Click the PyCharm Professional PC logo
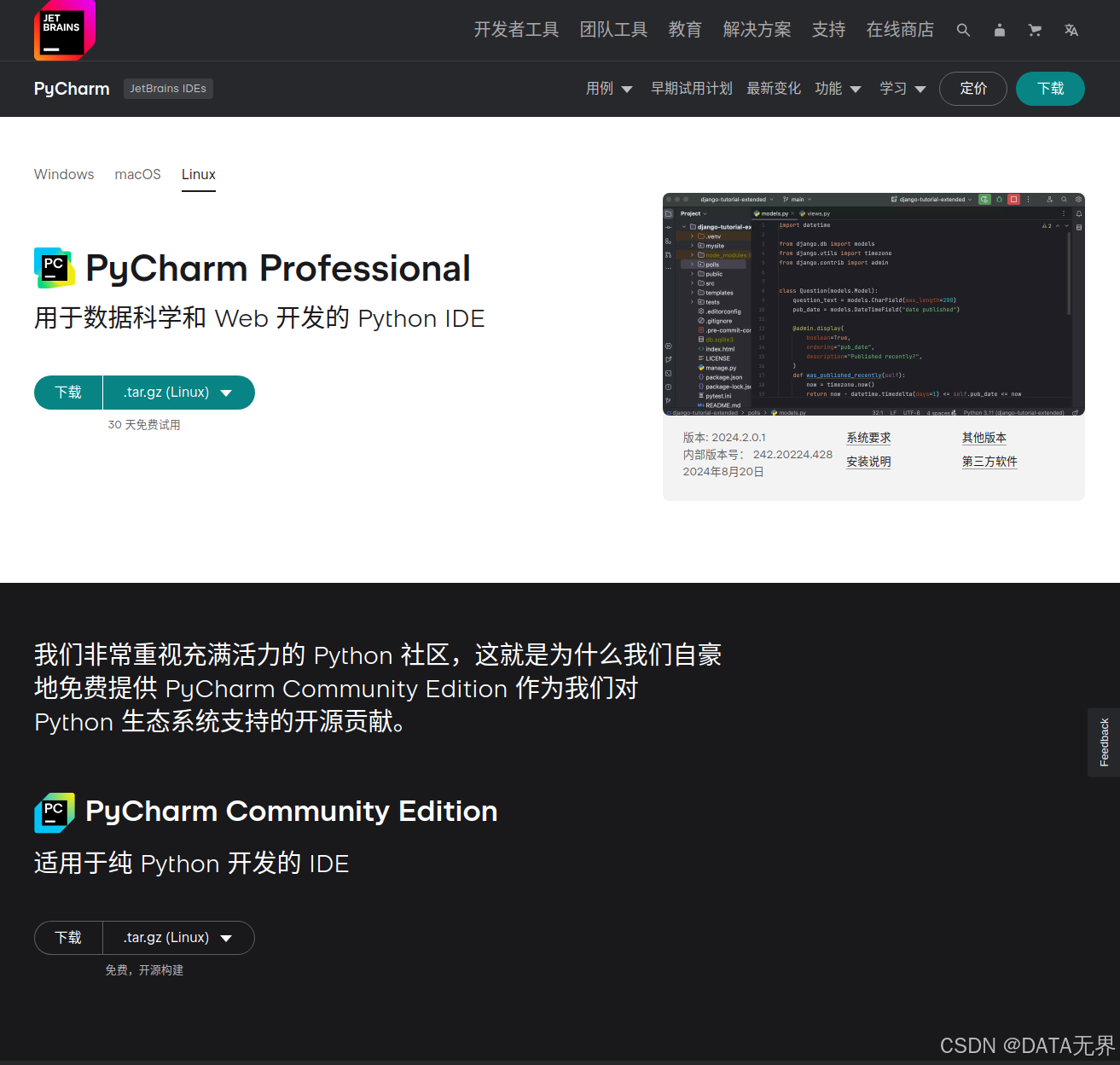The width and height of the screenshot is (1120, 1065). pos(55,268)
